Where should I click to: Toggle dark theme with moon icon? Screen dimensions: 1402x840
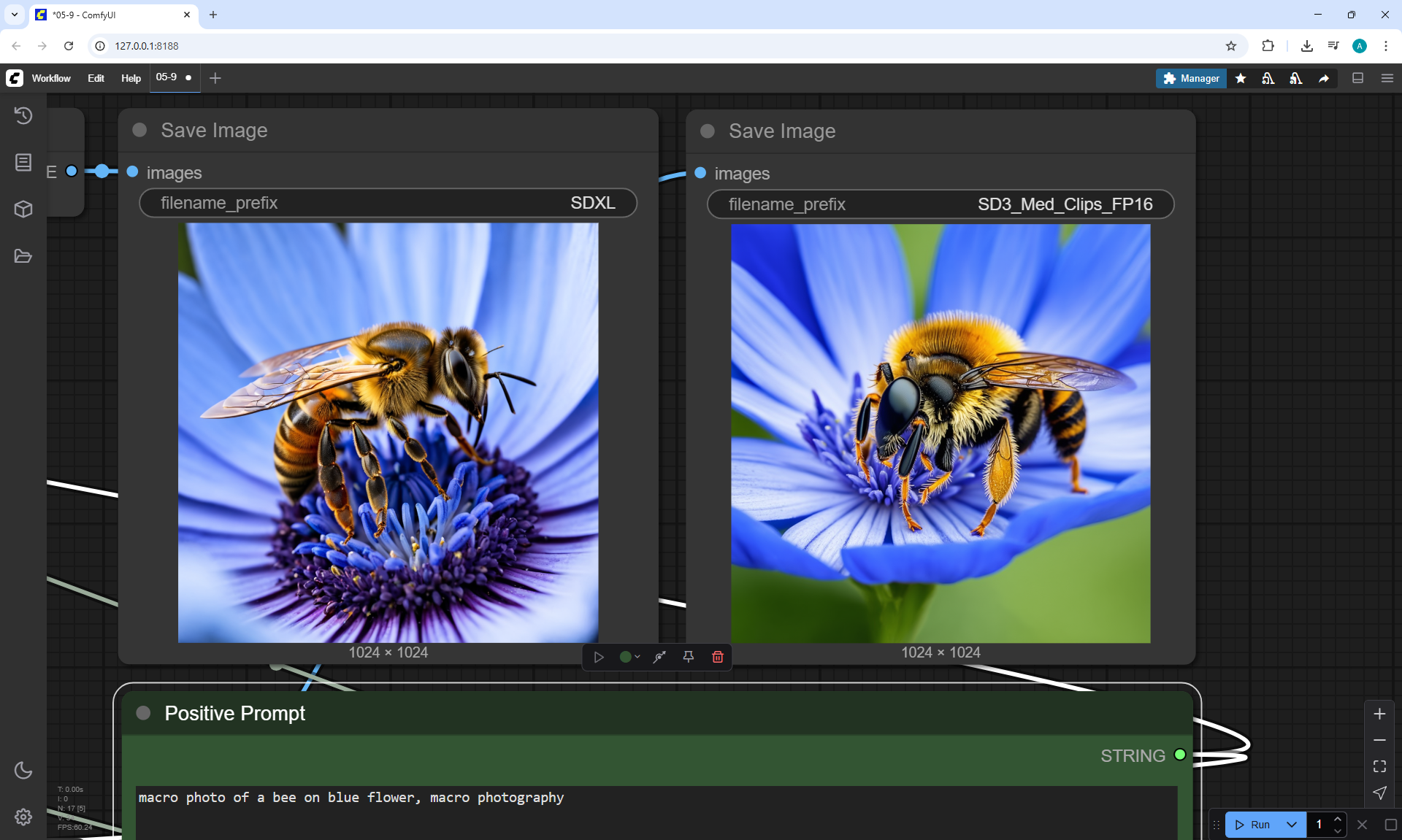[23, 770]
